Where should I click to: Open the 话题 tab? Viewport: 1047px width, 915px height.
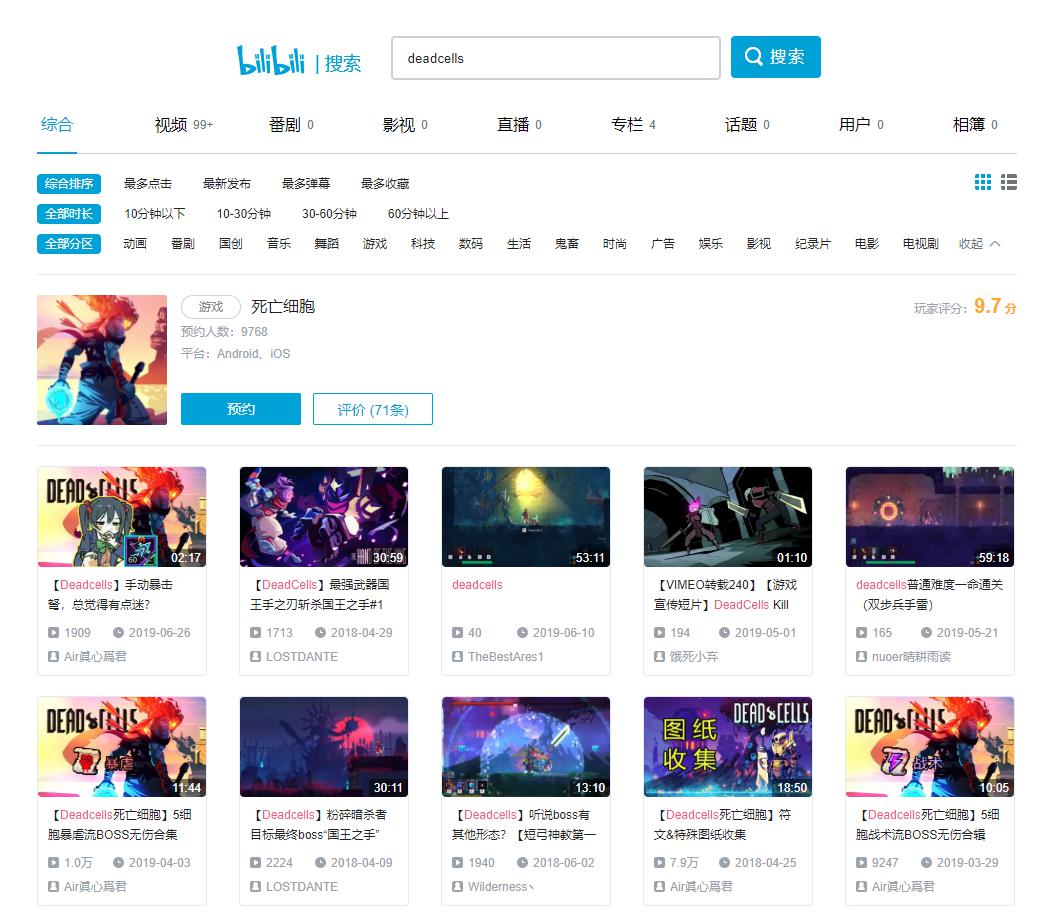[x=747, y=125]
